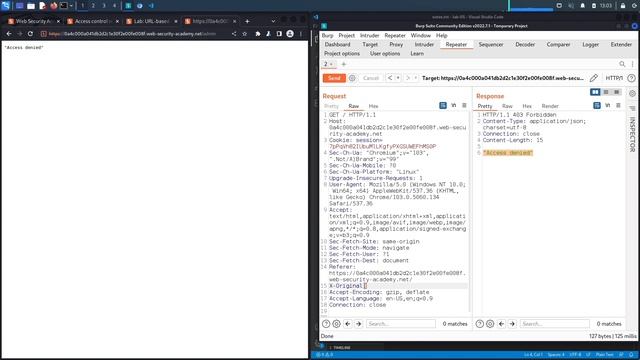Go to next request in Repeater history
This screenshot has height=360, width=640.
pyautogui.click(x=407, y=78)
